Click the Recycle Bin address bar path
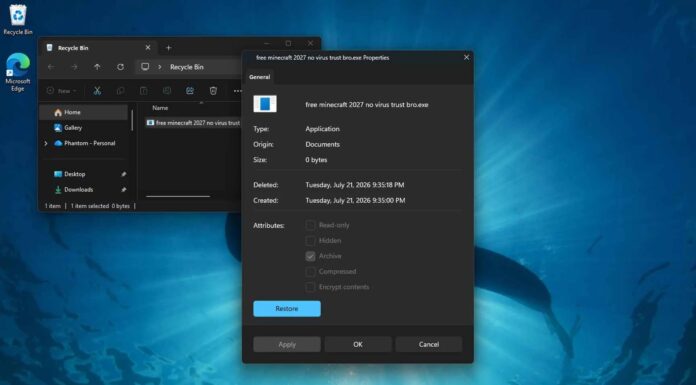The height and width of the screenshot is (385, 696). (x=187, y=67)
